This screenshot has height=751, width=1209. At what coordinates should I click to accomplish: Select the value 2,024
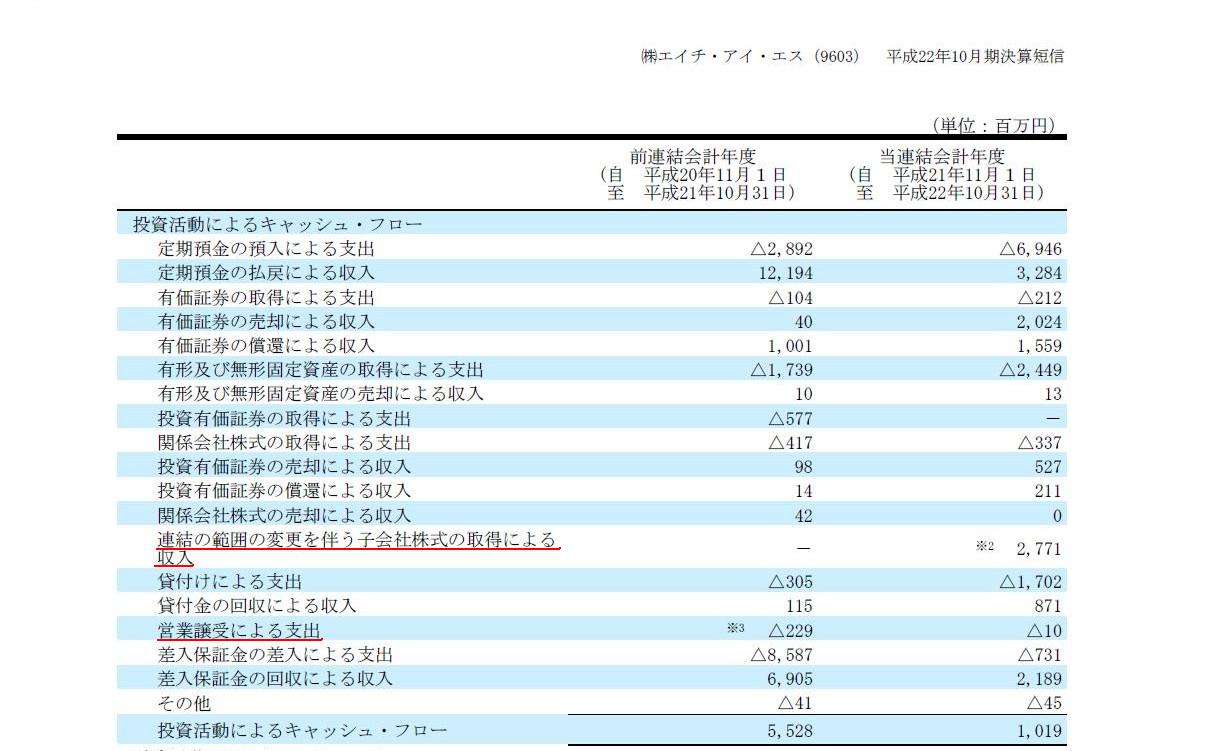click(x=1038, y=322)
